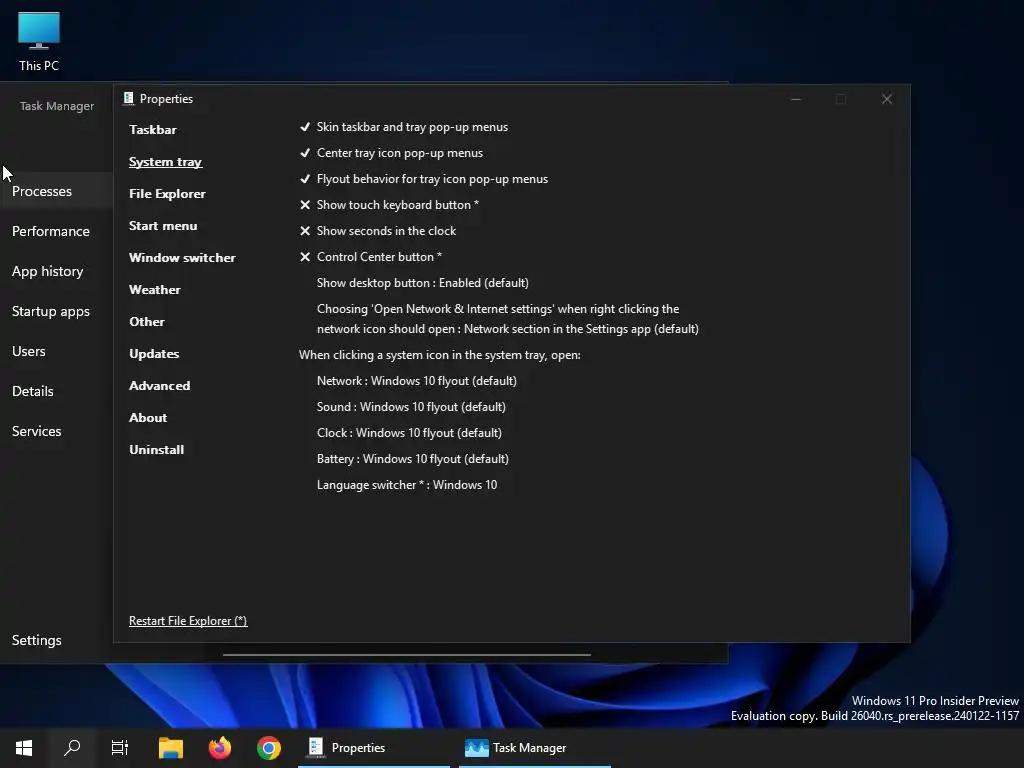This screenshot has width=1024, height=768.
Task: Open the Start menu settings section
Action: (163, 226)
